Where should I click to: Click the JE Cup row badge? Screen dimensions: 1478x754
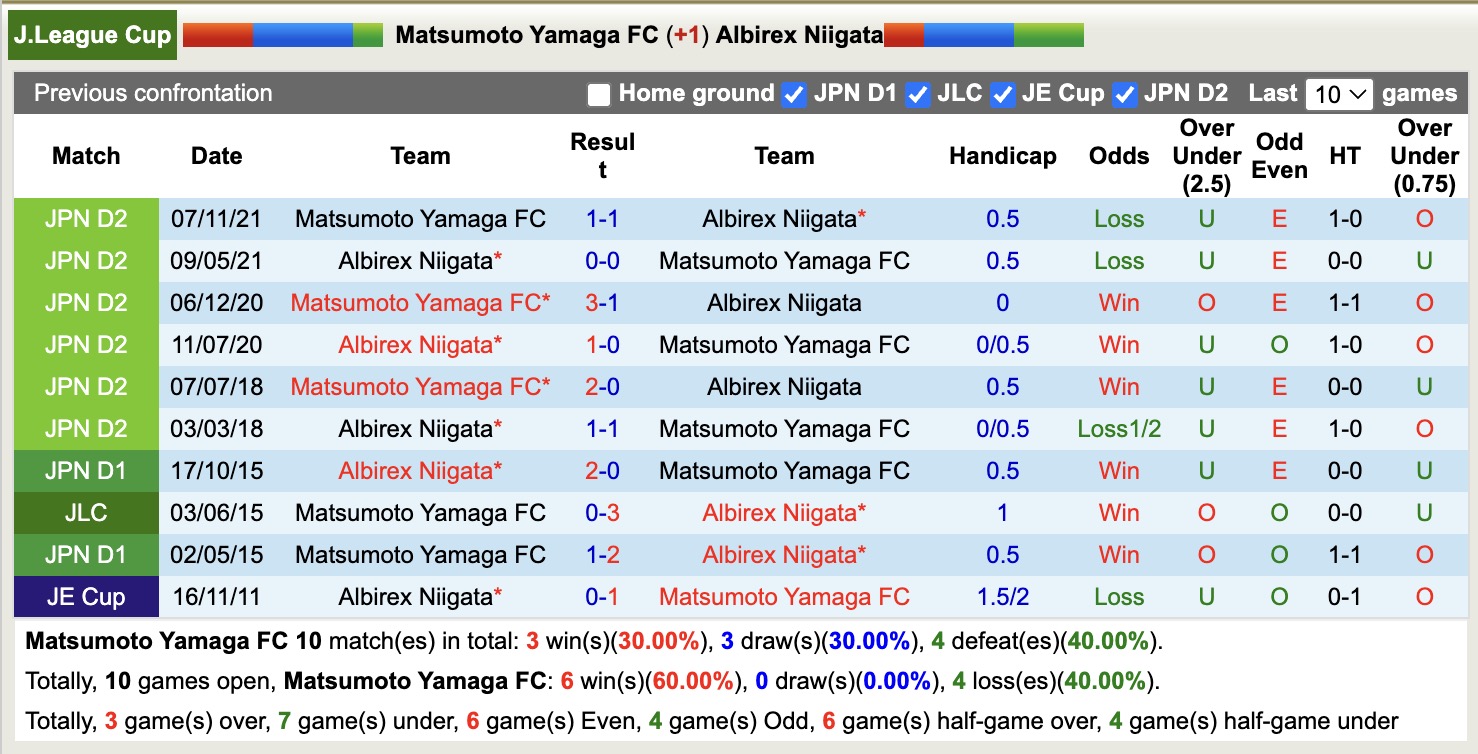tap(85, 596)
